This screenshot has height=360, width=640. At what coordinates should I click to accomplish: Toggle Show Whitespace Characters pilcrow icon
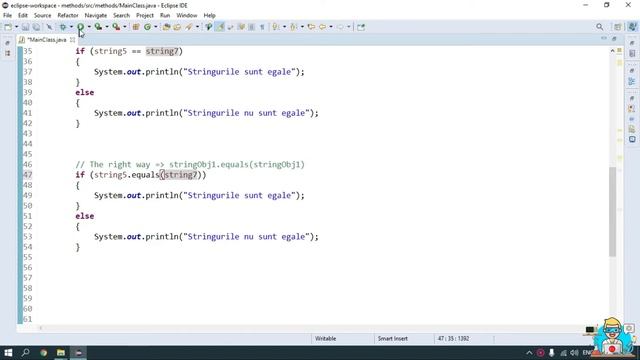coord(262,27)
